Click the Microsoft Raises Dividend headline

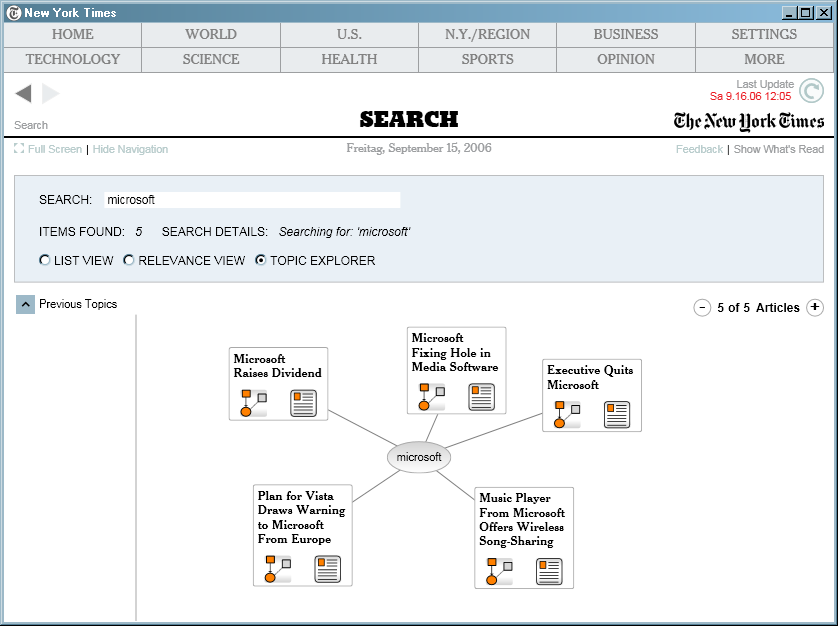pos(277,366)
